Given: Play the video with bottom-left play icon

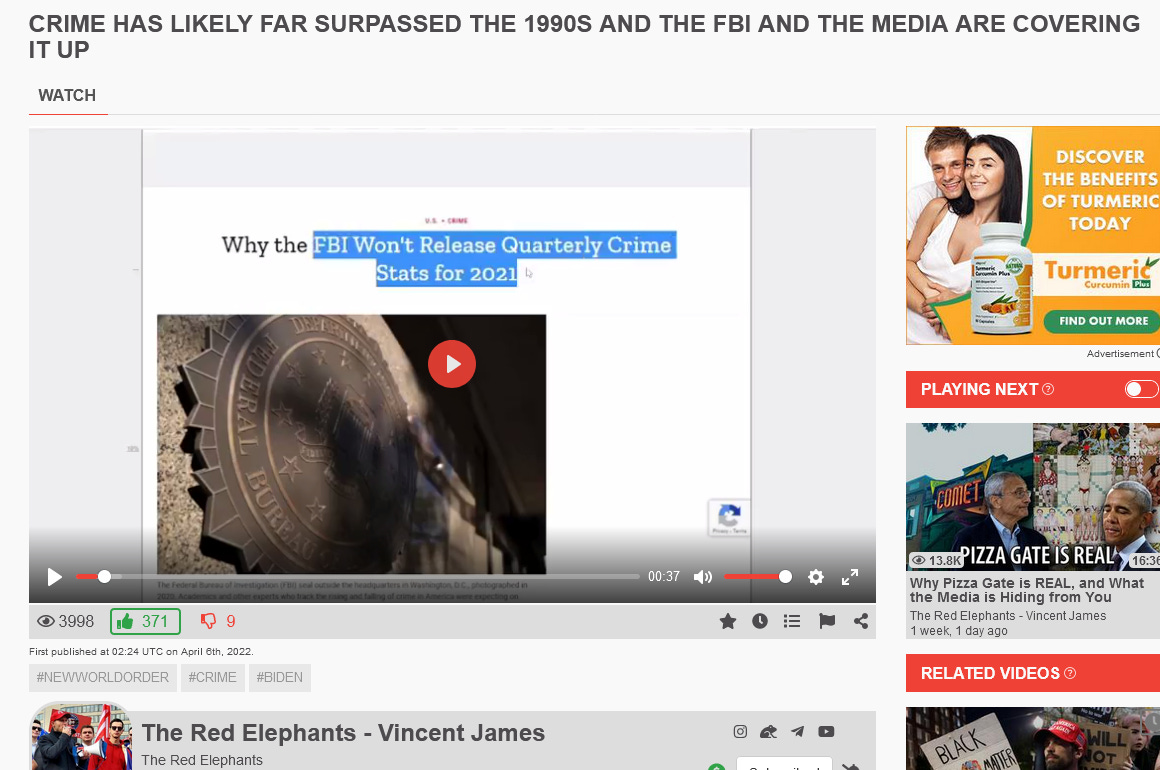Looking at the screenshot, I should tap(54, 577).
